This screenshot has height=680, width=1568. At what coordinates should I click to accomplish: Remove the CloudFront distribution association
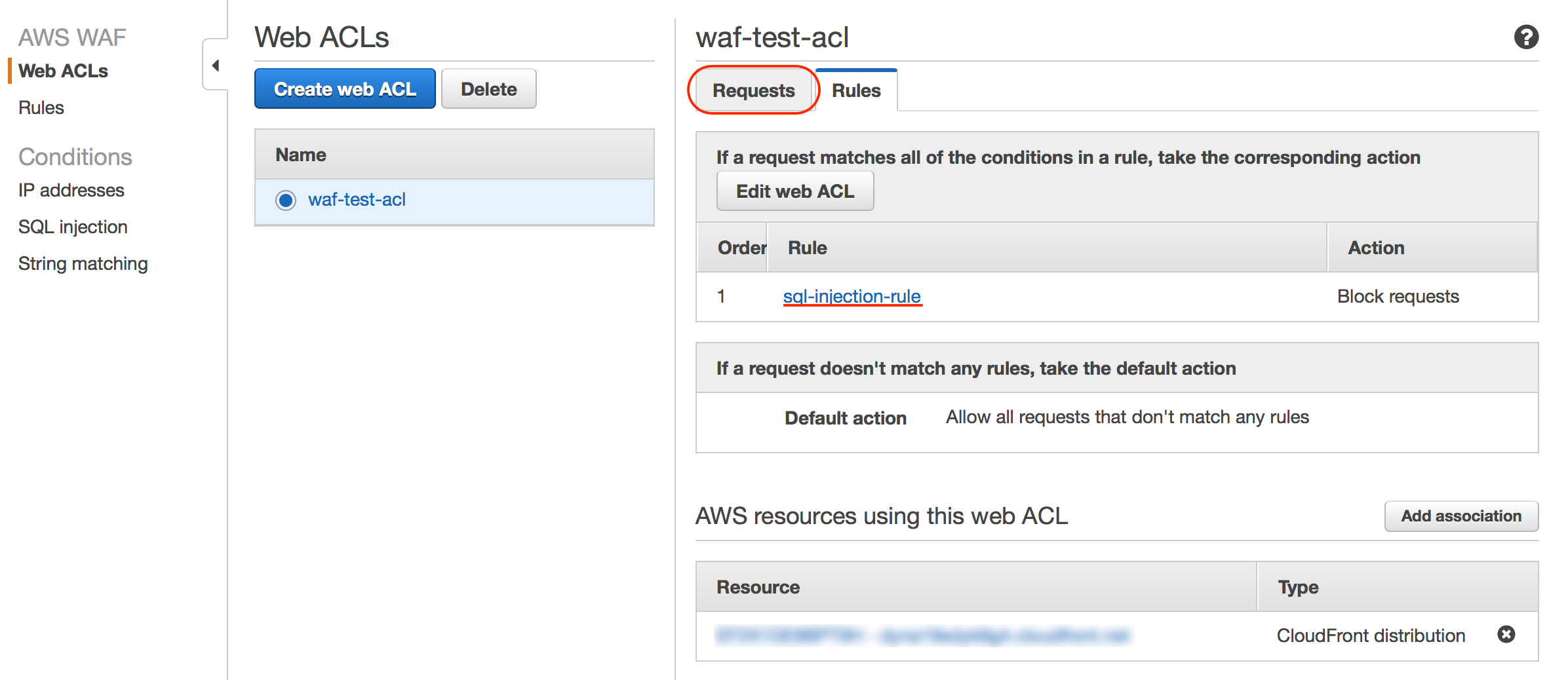1506,633
